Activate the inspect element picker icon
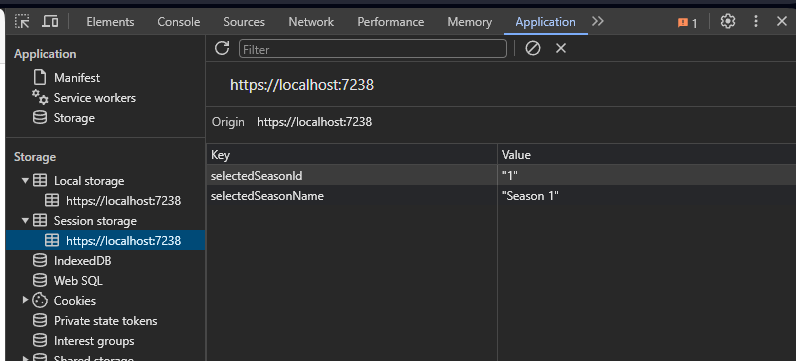Image resolution: width=796 pixels, height=361 pixels. point(22,21)
